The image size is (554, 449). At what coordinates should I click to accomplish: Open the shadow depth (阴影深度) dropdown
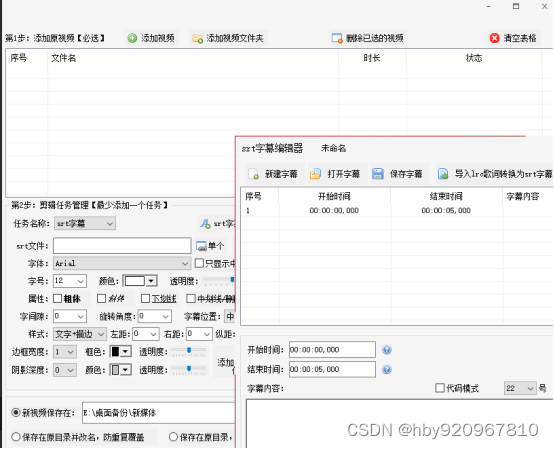point(65,370)
